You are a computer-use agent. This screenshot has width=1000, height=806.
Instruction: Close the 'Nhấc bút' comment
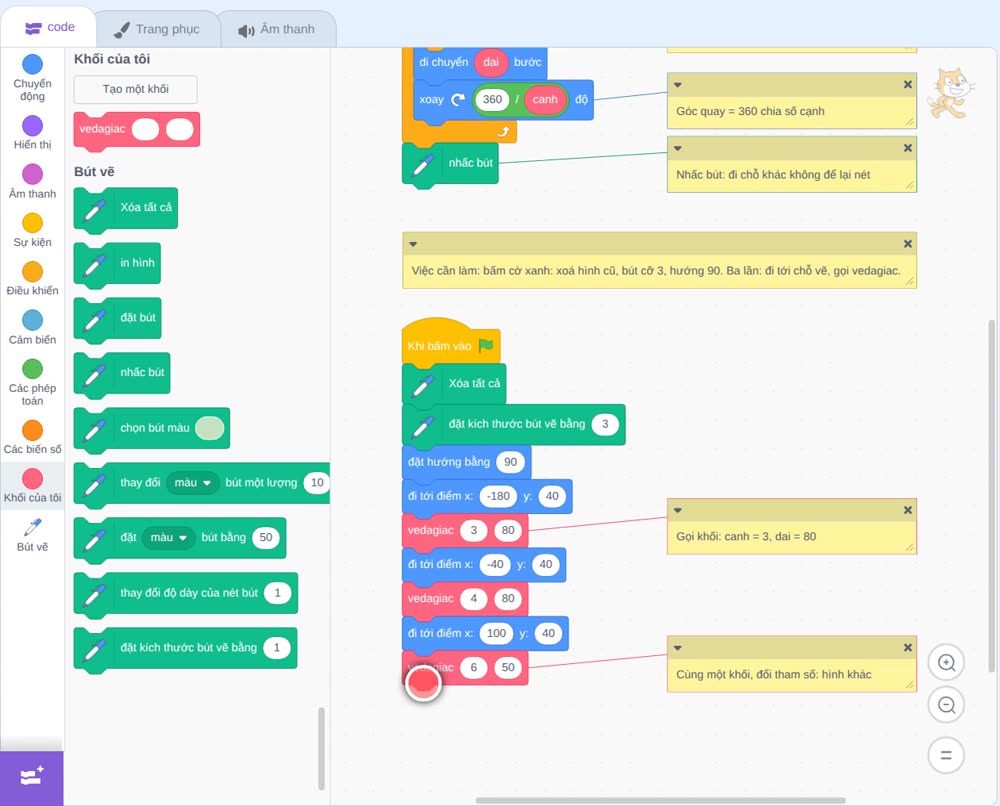(x=908, y=149)
